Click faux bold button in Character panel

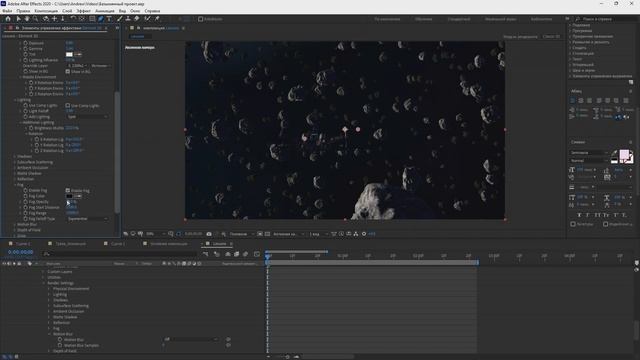coord(579,215)
